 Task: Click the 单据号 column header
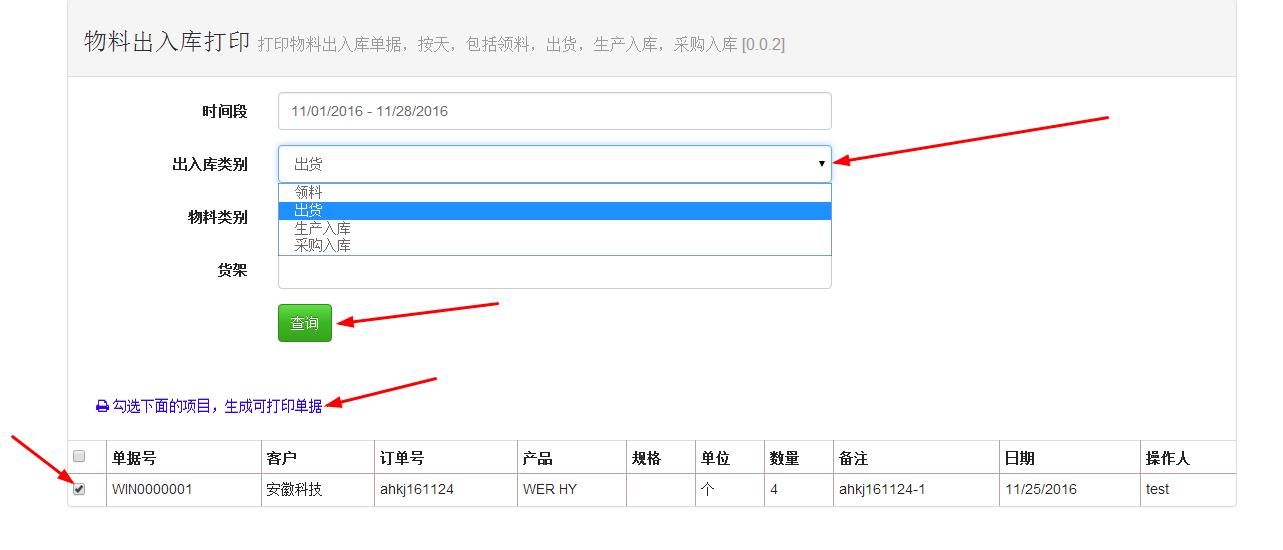(134, 458)
